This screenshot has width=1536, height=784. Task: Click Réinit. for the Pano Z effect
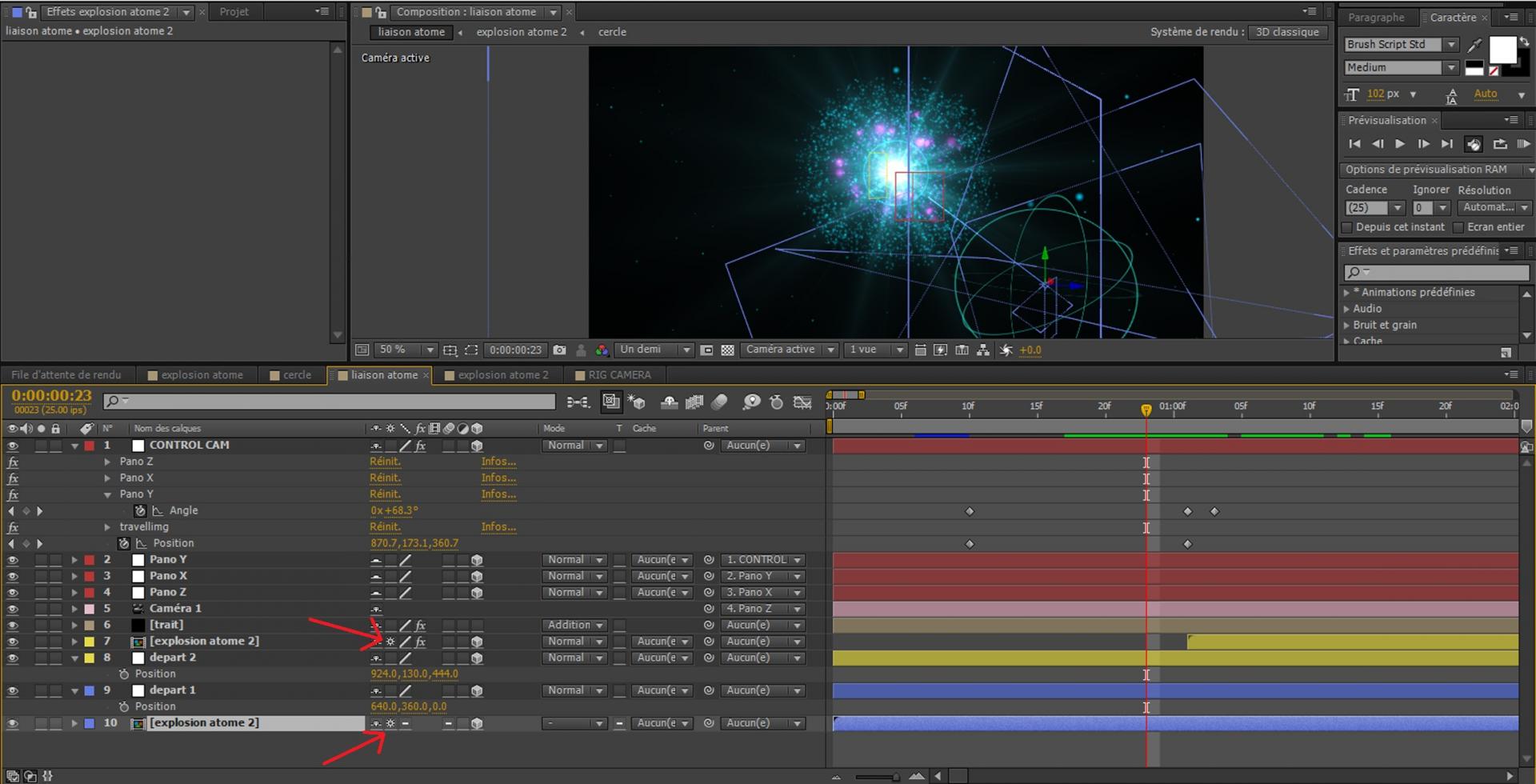[x=385, y=462]
